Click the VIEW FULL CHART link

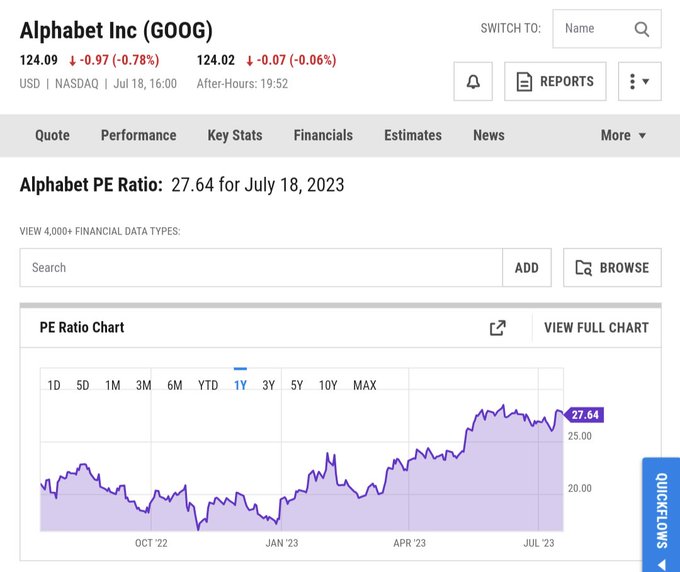[597, 328]
